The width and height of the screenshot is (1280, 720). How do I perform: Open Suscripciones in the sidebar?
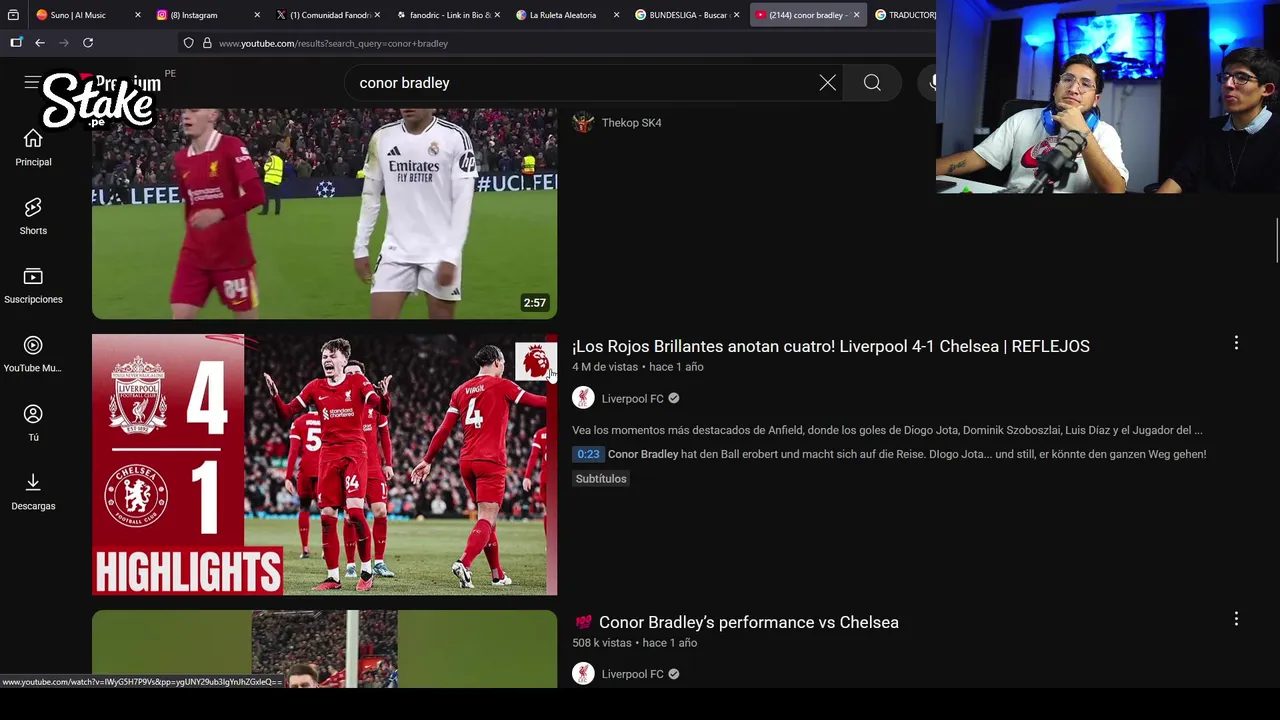[33, 285]
